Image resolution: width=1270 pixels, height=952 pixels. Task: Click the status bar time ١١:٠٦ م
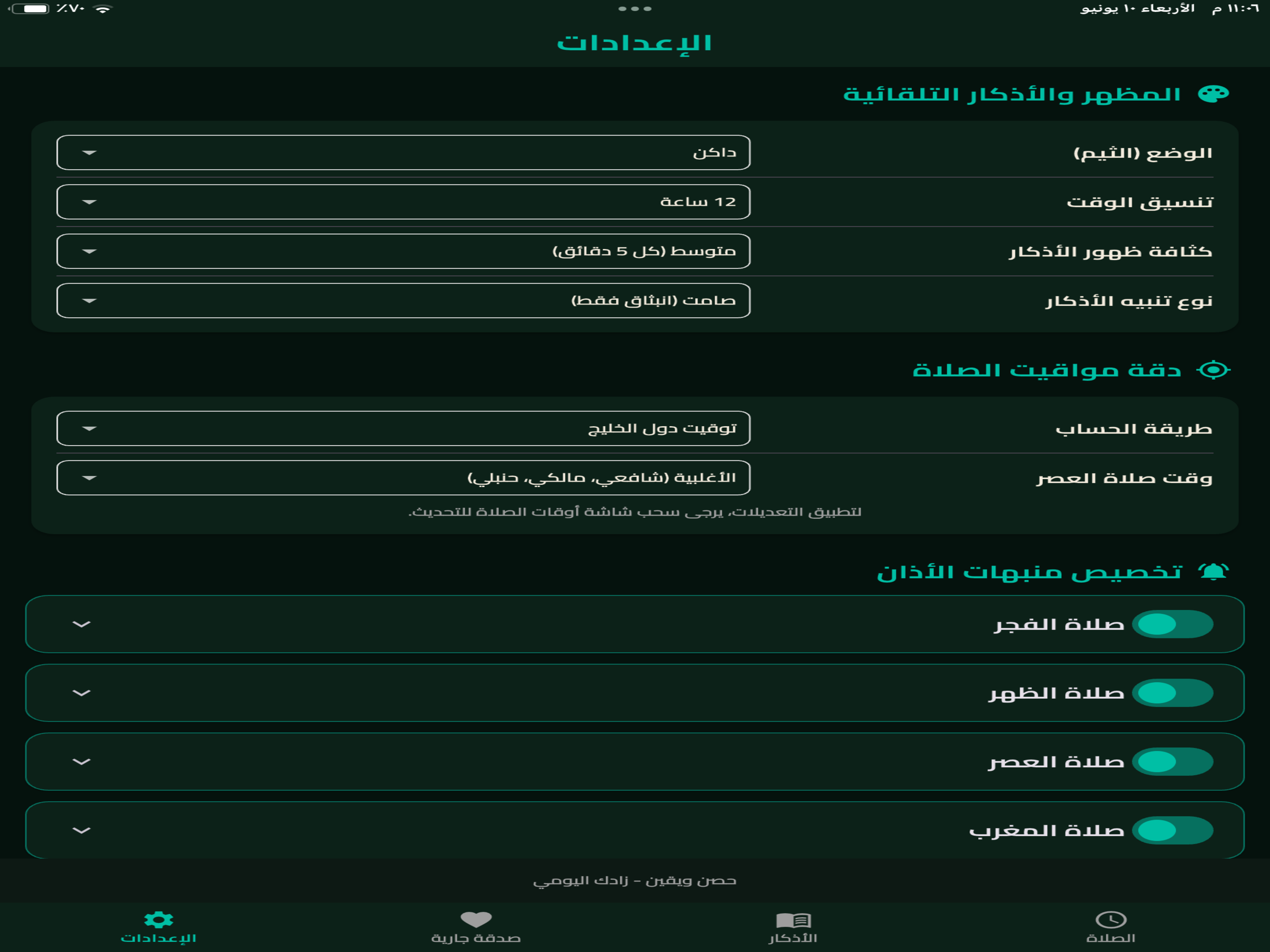click(1235, 9)
